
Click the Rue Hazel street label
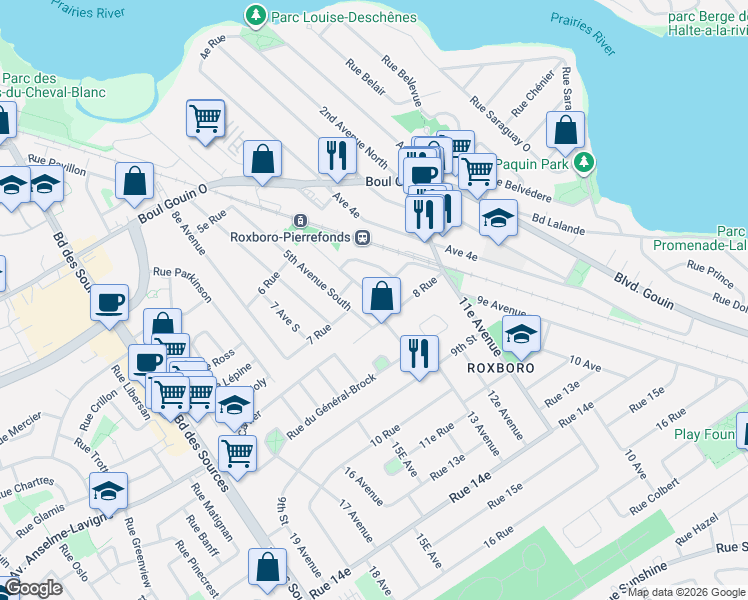point(697,529)
